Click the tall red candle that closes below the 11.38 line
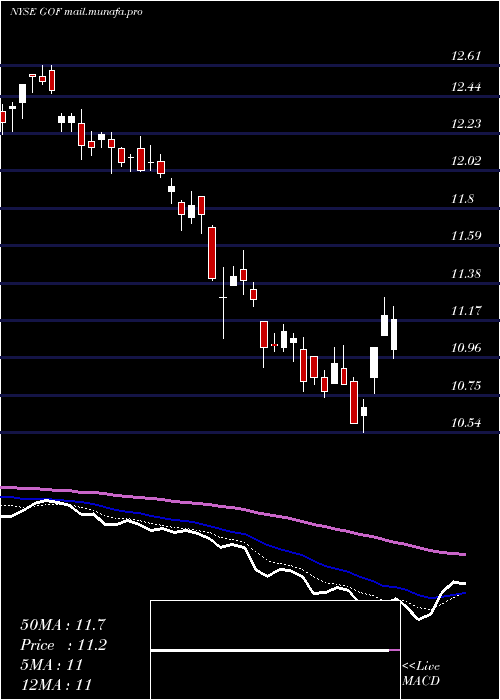This screenshot has height=700, width=500. click(212, 253)
